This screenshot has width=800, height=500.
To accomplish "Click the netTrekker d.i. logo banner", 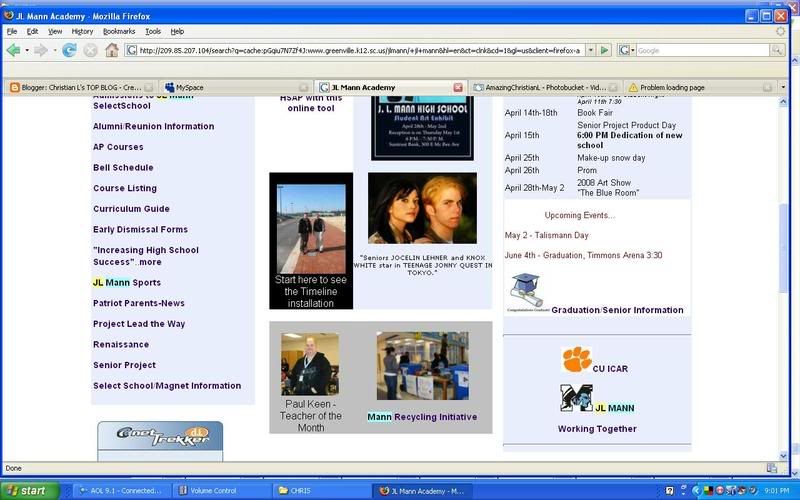I will point(160,435).
